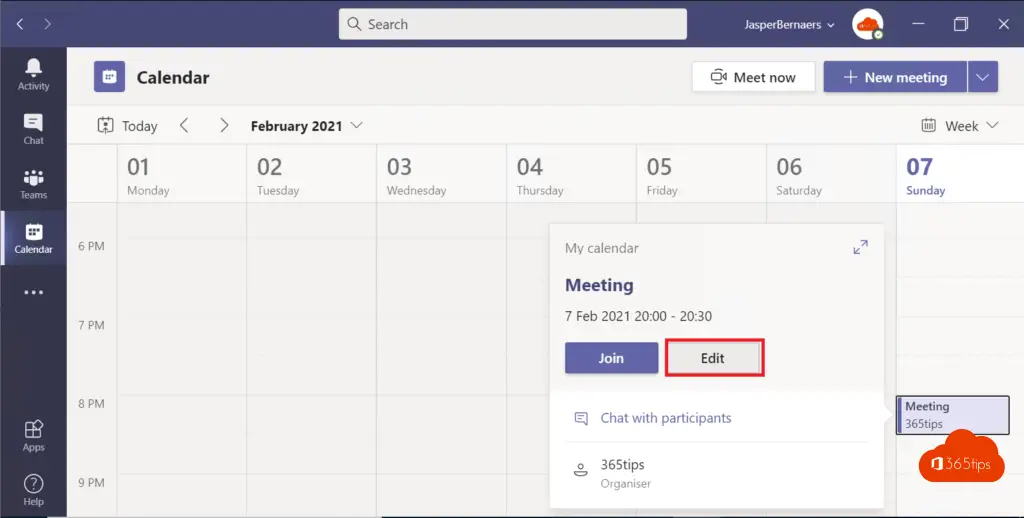The image size is (1024, 518).
Task: Open Chat from the left sidebar
Action: (33, 129)
